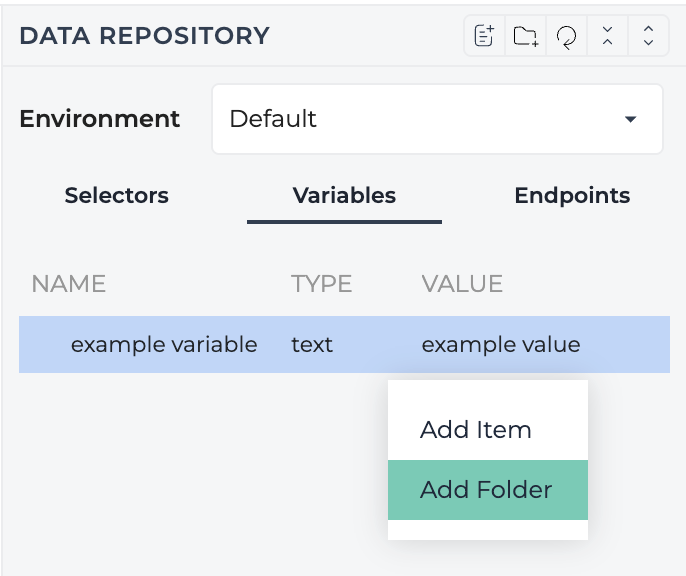The height and width of the screenshot is (576, 686).
Task: Click the VALUE column header
Action: pyautogui.click(x=462, y=284)
